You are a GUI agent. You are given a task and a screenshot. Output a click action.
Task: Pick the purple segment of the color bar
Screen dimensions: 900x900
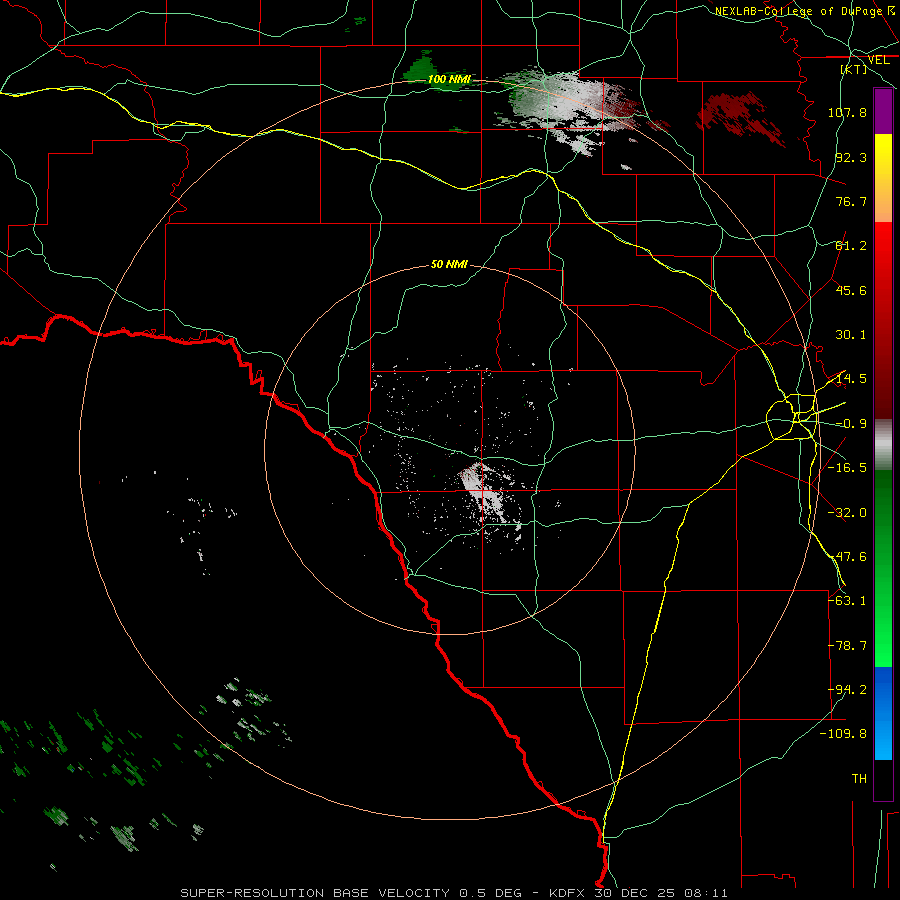883,111
